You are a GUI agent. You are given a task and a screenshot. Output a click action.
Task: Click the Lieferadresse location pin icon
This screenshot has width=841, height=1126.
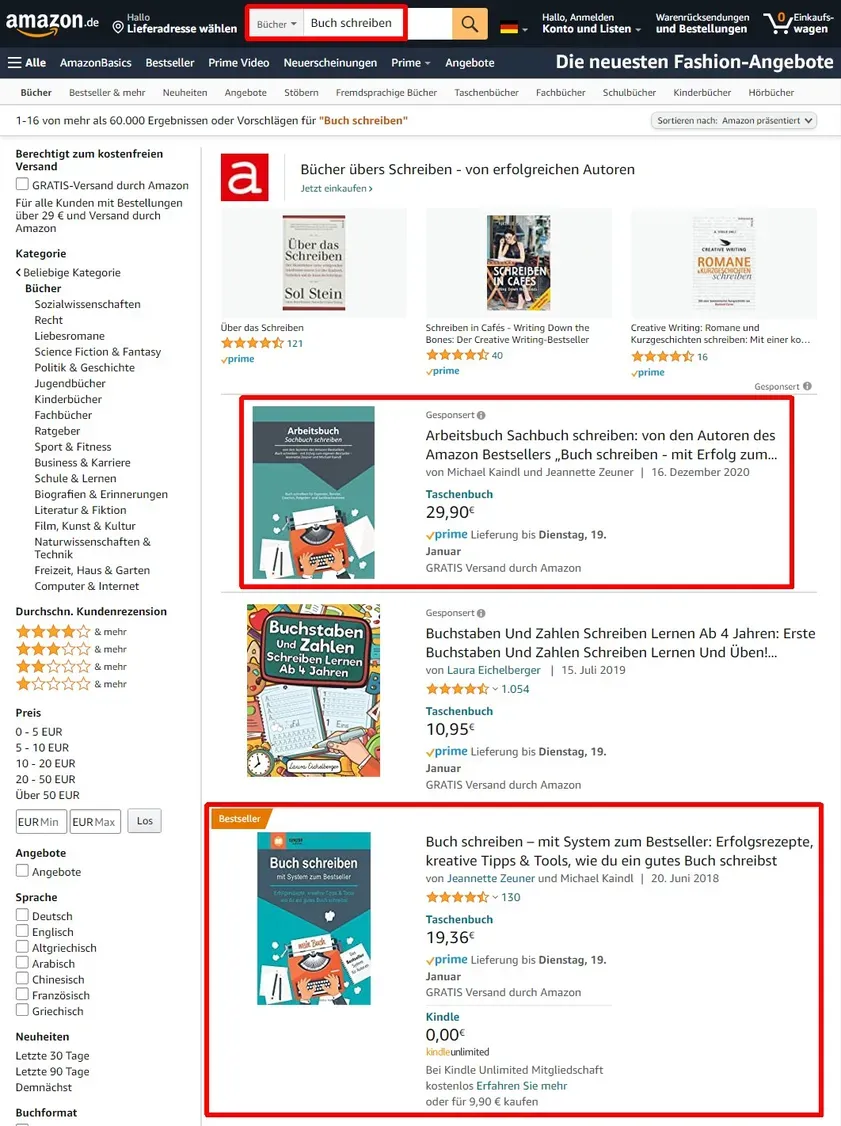[119, 27]
